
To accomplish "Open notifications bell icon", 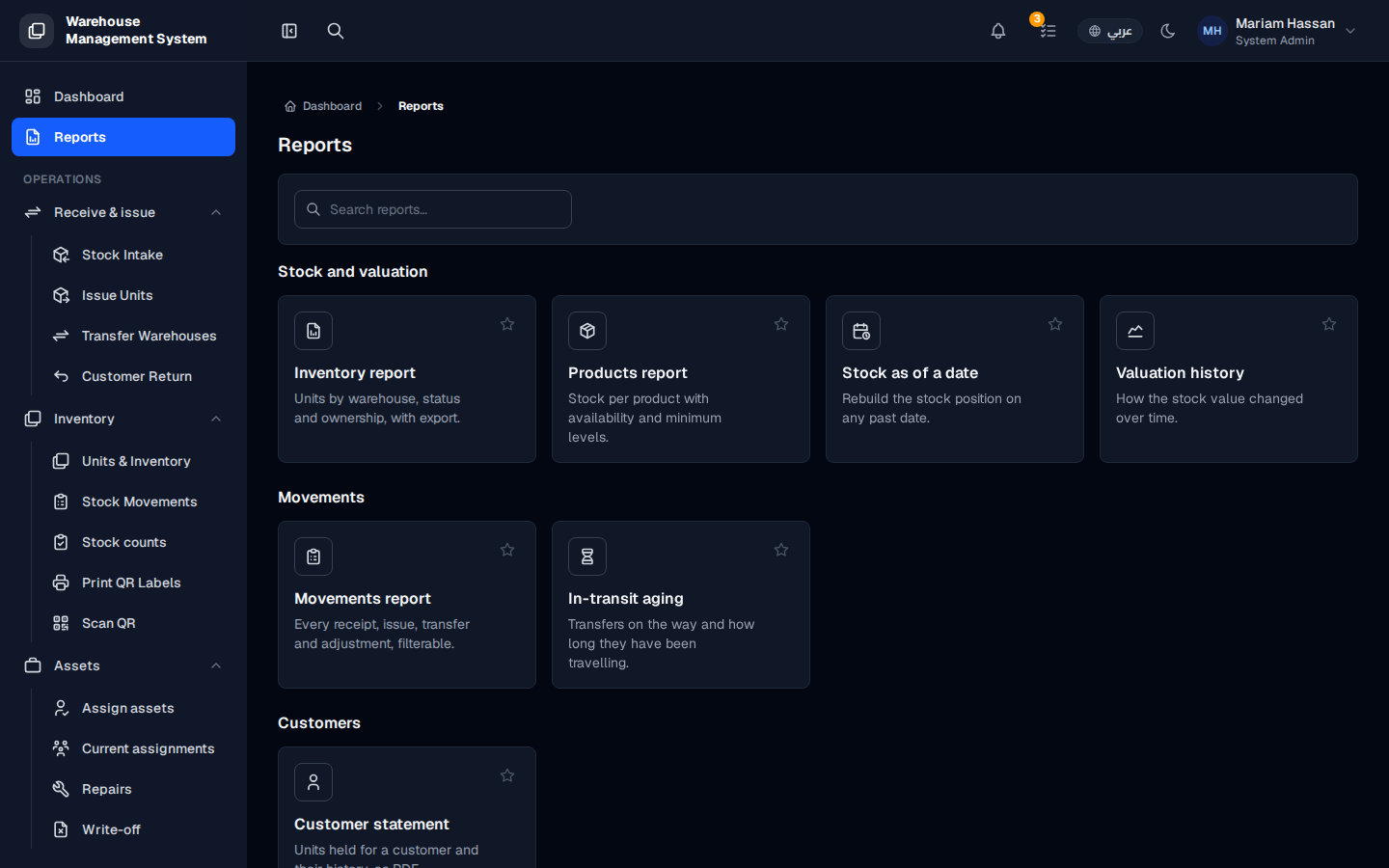I will click(998, 31).
